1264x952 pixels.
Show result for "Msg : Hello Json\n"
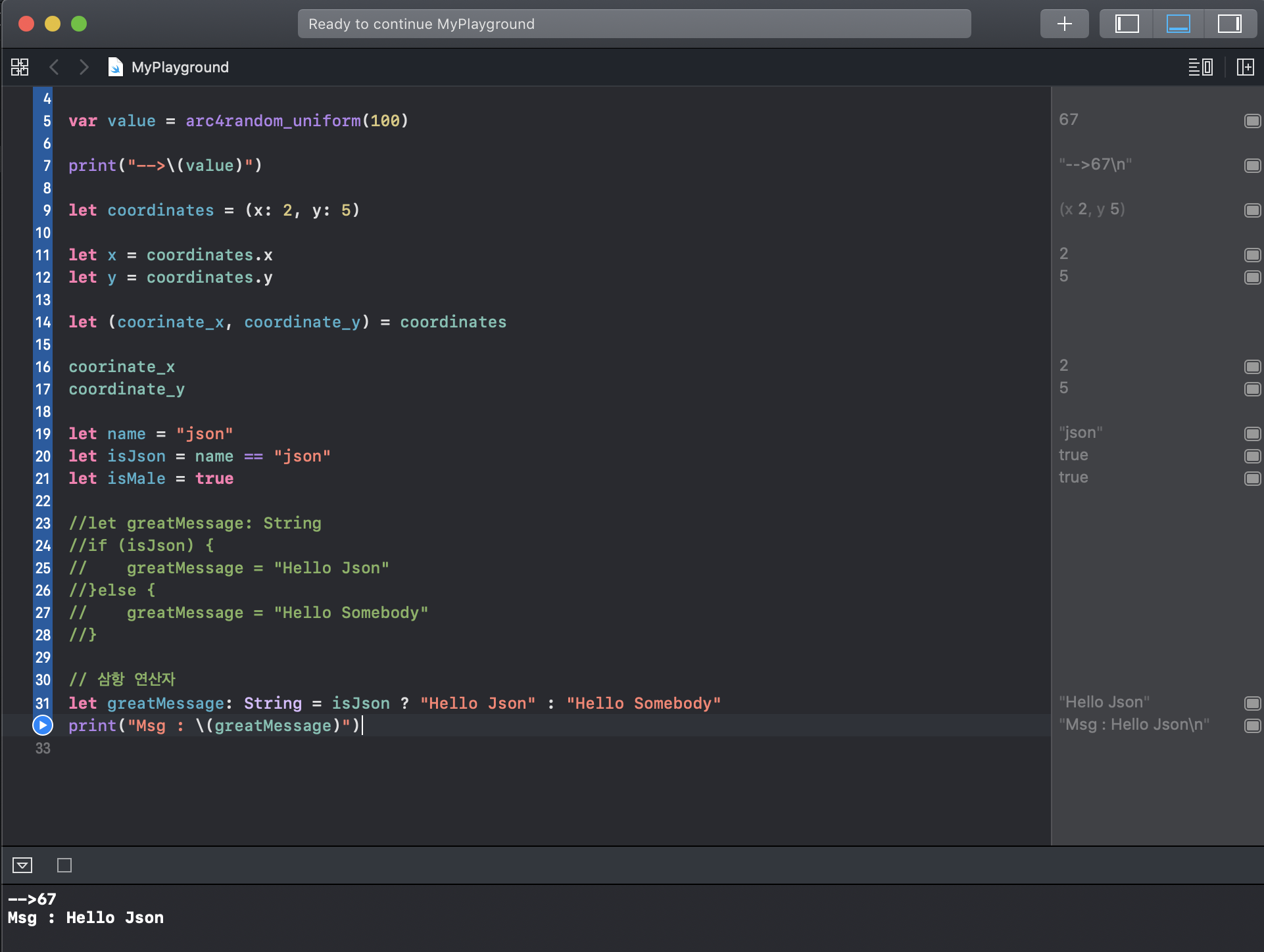[x=1252, y=726]
